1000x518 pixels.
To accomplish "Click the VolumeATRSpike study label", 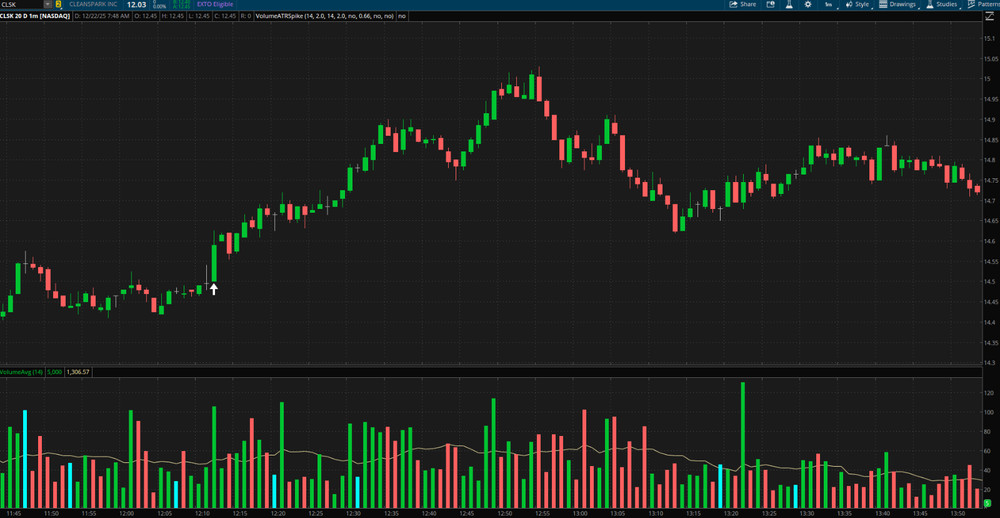I will [324, 15].
